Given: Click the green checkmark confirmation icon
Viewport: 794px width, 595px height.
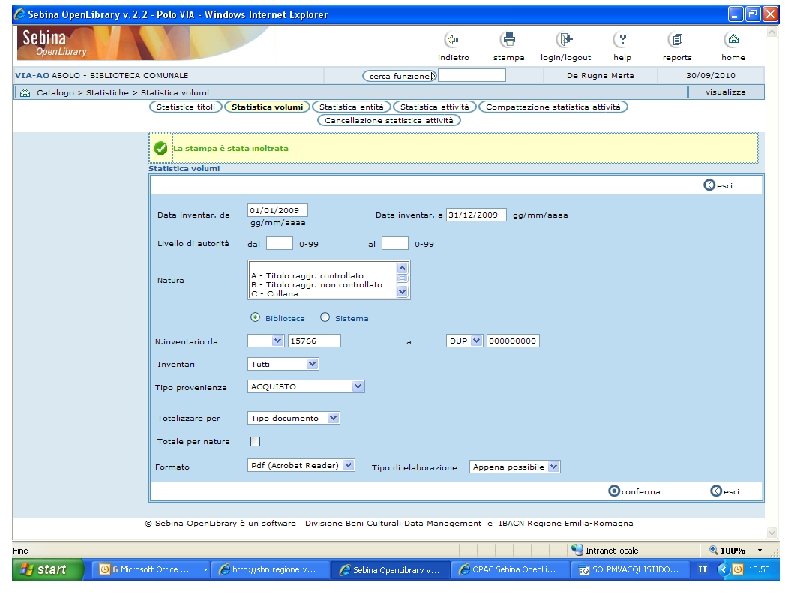Looking at the screenshot, I should pos(161,148).
